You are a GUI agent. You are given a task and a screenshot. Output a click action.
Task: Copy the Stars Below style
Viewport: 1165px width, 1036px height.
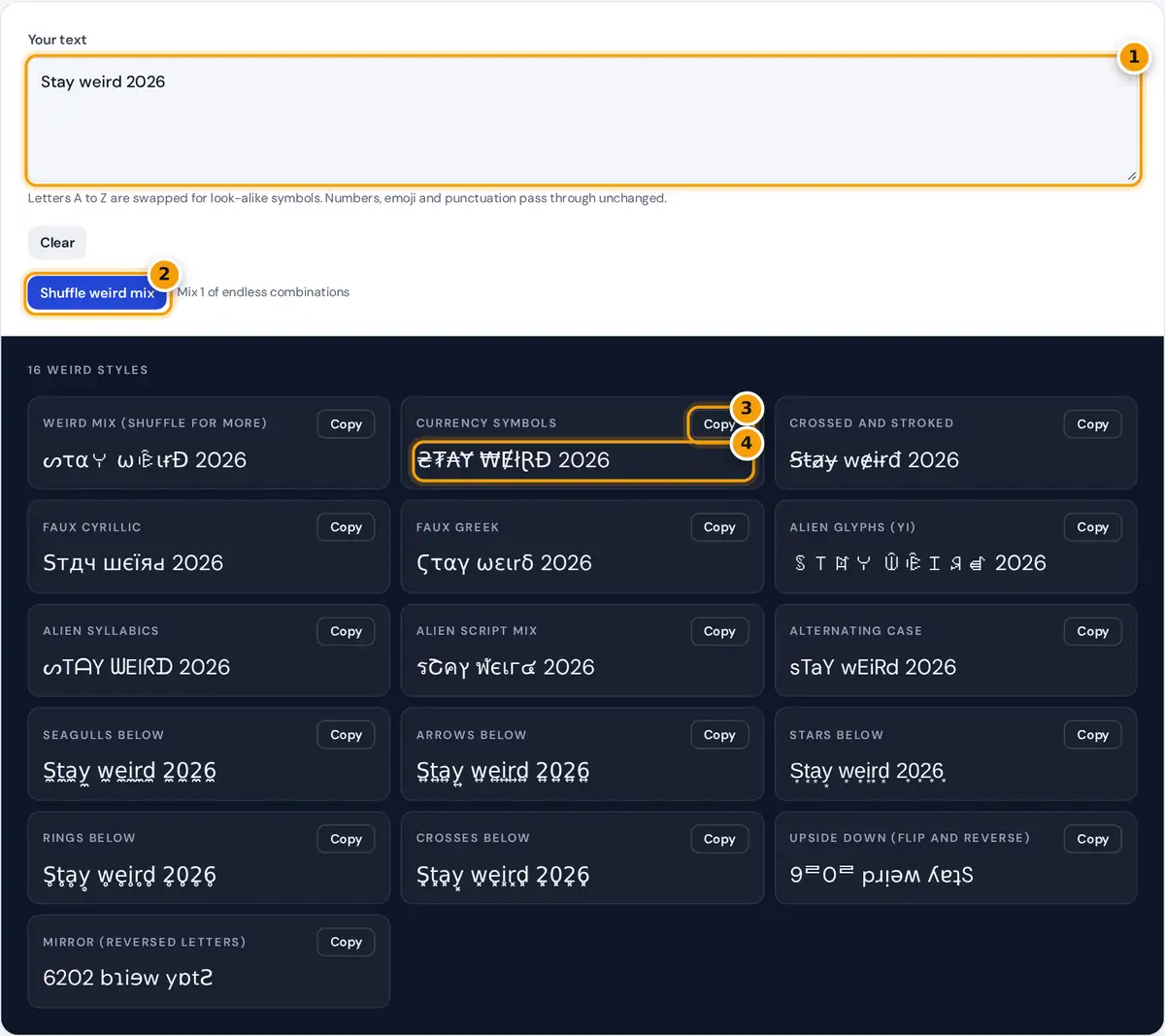[x=1092, y=735]
